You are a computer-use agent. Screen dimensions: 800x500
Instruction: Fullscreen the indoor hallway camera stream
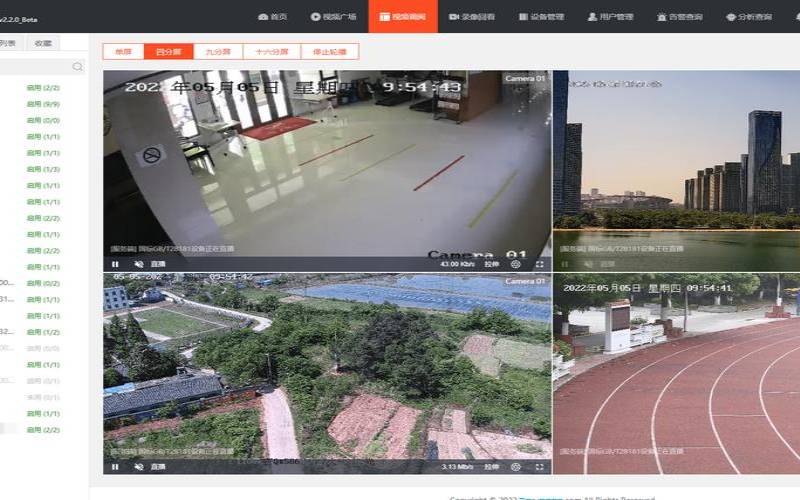(x=540, y=264)
